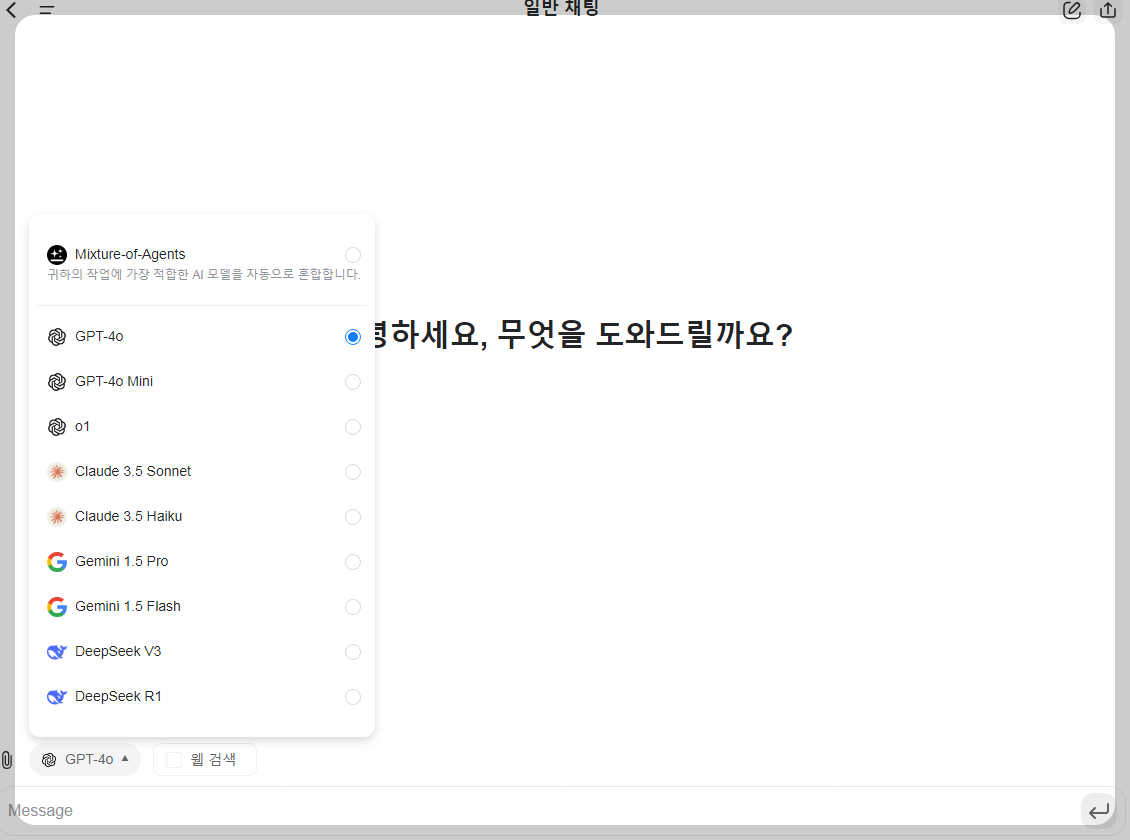Click the Google icon beside Gemini 1.5 Pro
This screenshot has width=1130, height=840.
(x=57, y=562)
